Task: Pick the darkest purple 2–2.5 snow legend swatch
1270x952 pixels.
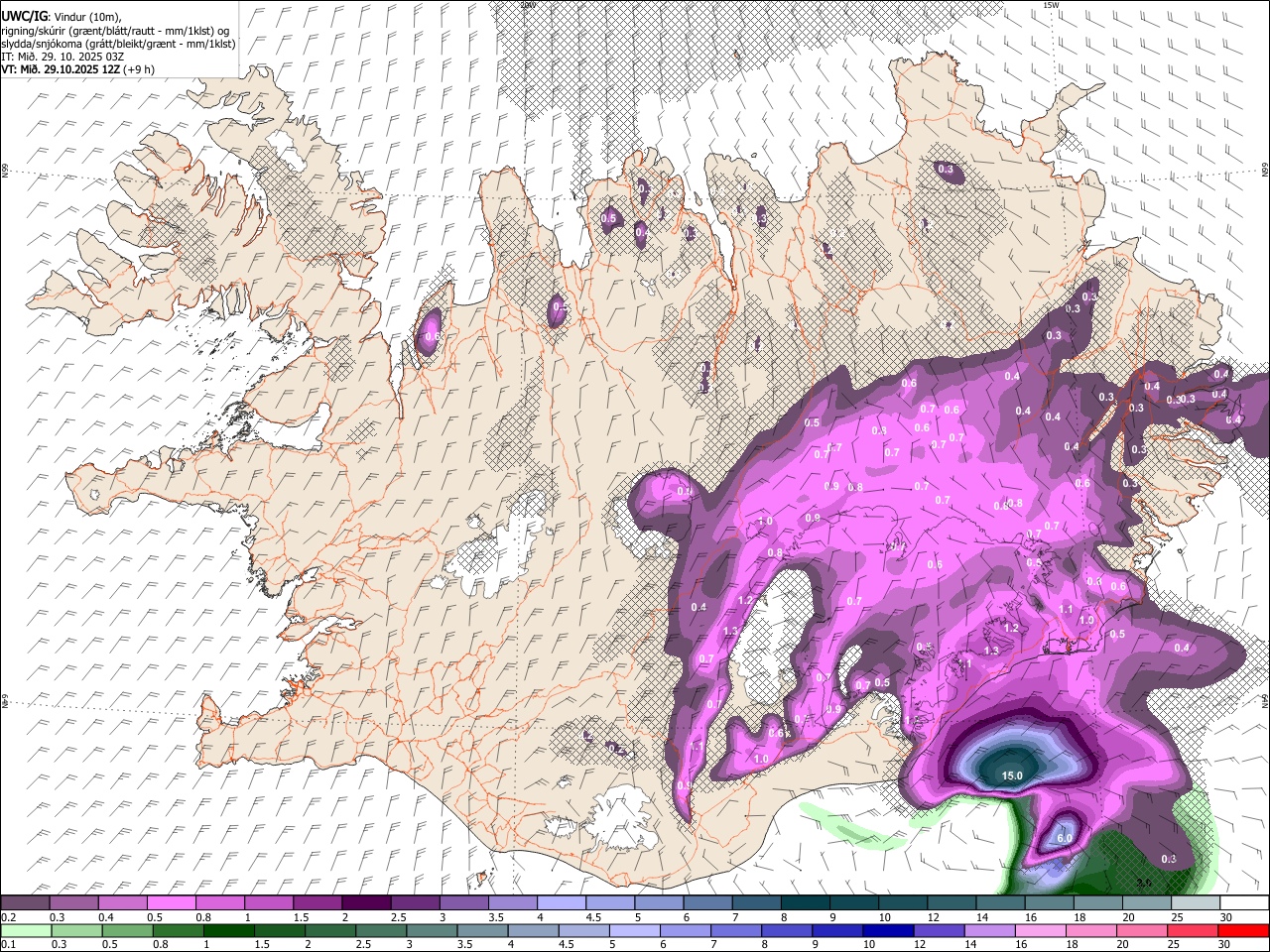Action: pyautogui.click(x=365, y=903)
